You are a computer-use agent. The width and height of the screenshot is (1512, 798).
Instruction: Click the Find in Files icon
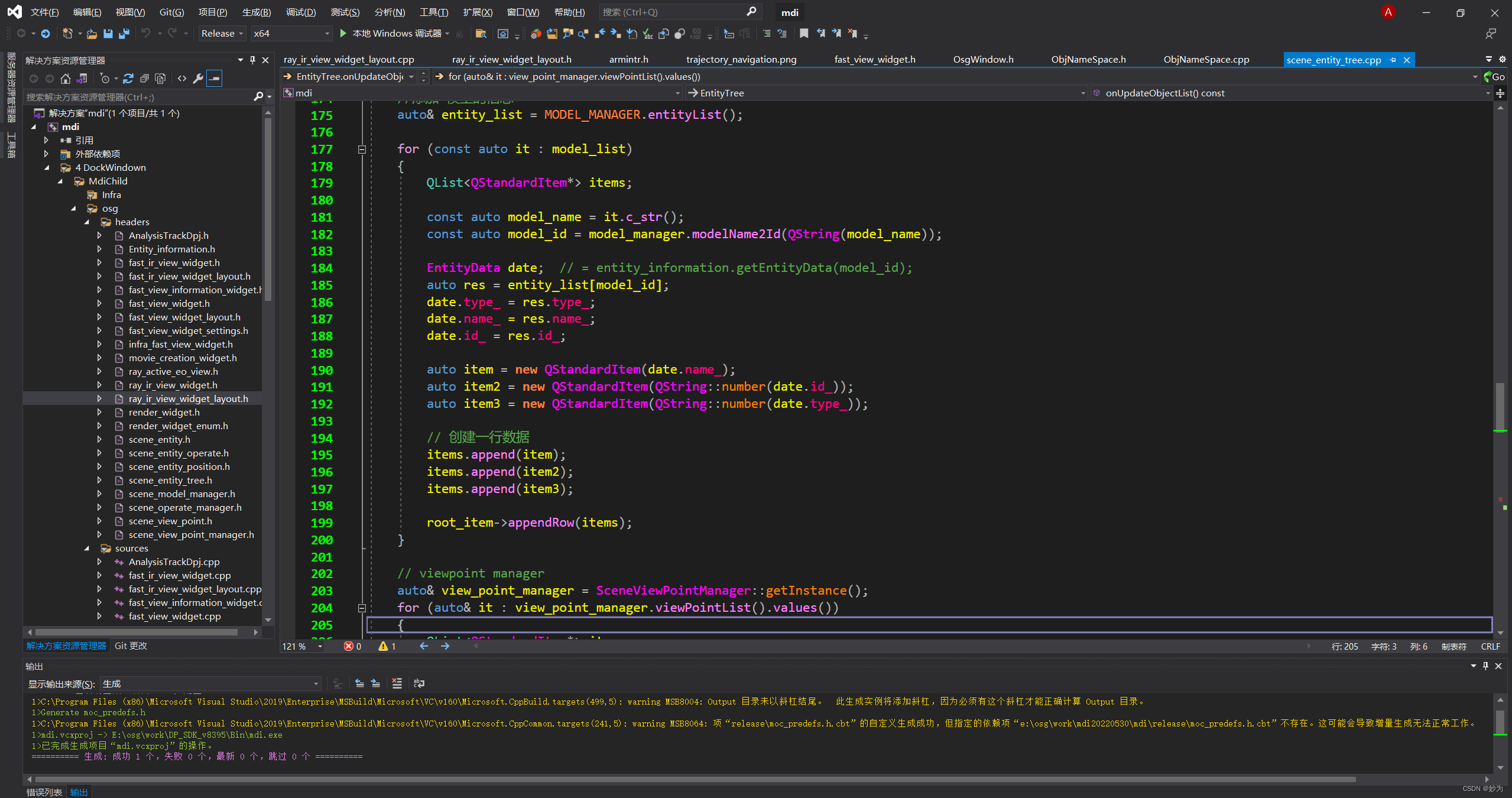[x=481, y=34]
